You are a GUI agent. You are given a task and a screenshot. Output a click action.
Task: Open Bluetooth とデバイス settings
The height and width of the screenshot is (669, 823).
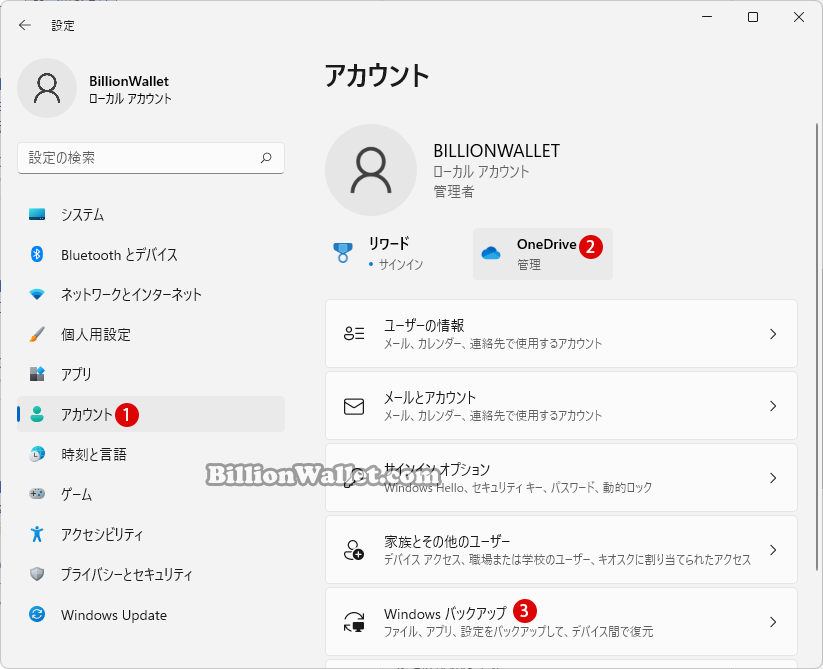151,254
